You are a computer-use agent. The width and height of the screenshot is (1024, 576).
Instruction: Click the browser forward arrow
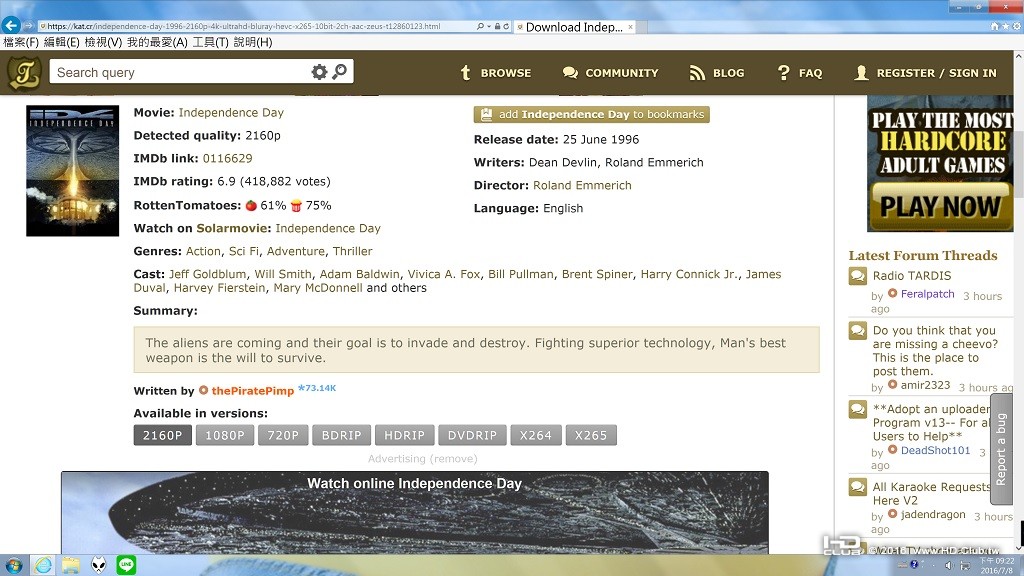point(28,26)
